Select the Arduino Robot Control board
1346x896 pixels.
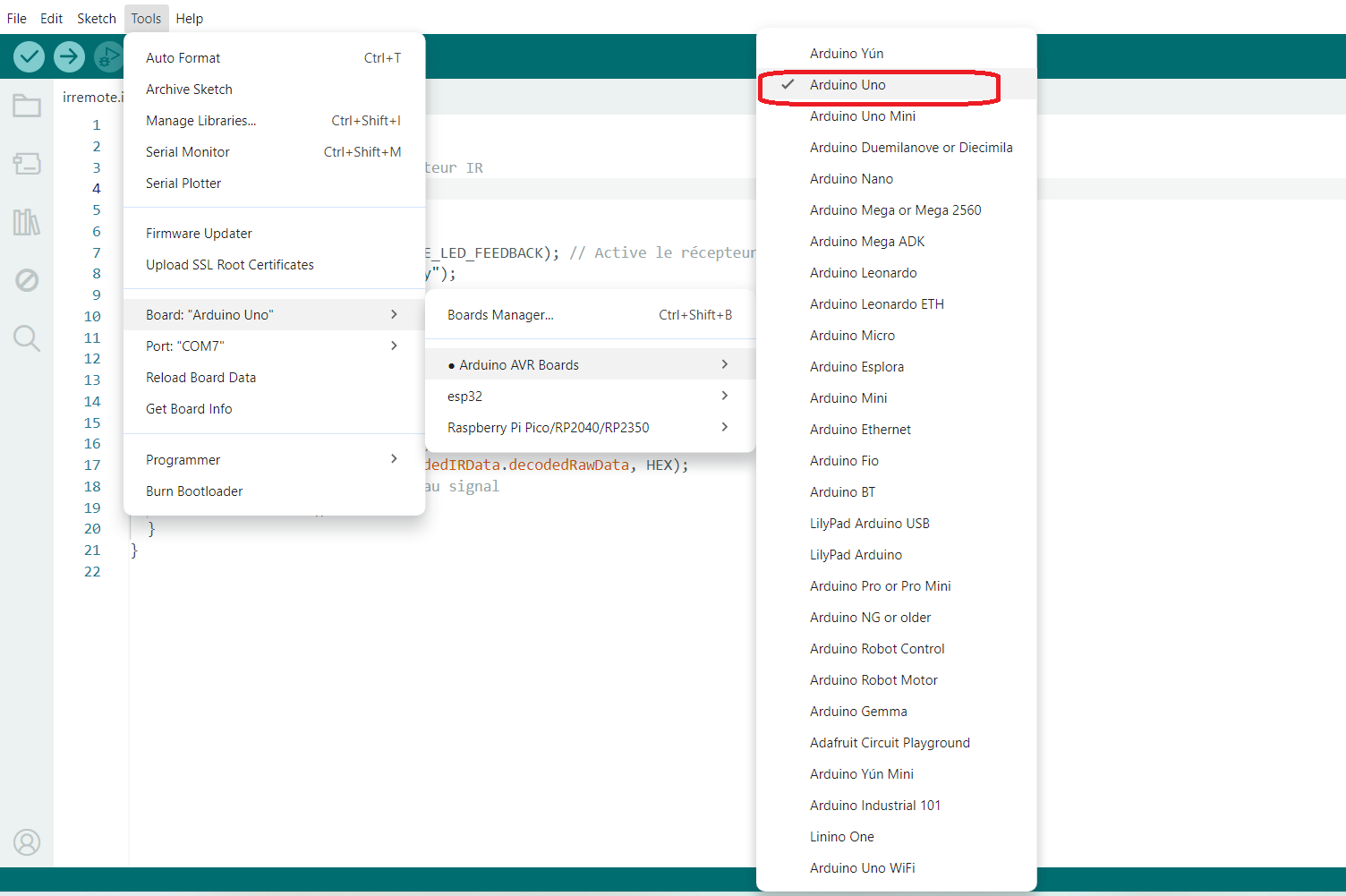[897, 649]
